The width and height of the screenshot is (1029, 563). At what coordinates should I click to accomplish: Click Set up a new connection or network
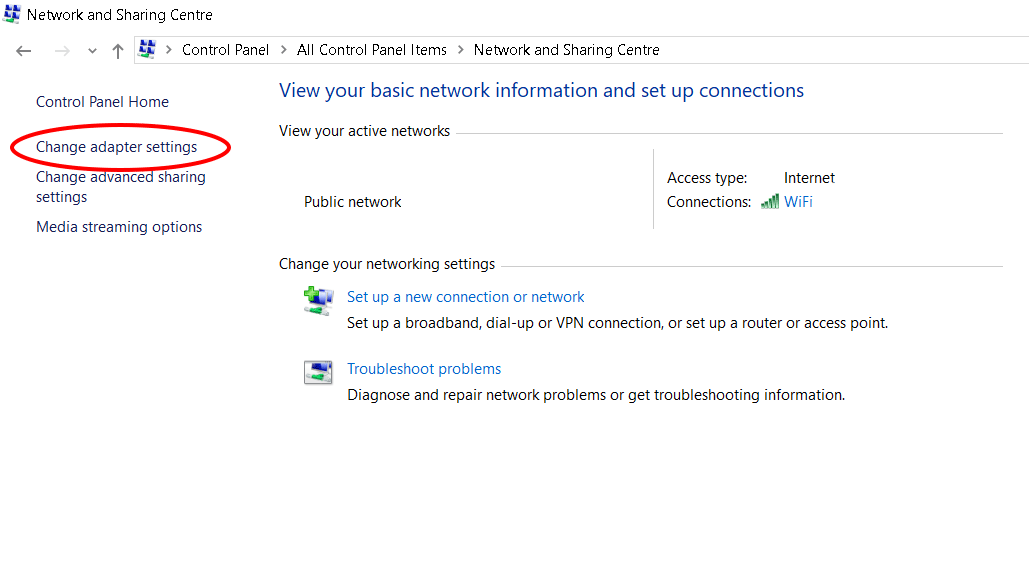[465, 297]
